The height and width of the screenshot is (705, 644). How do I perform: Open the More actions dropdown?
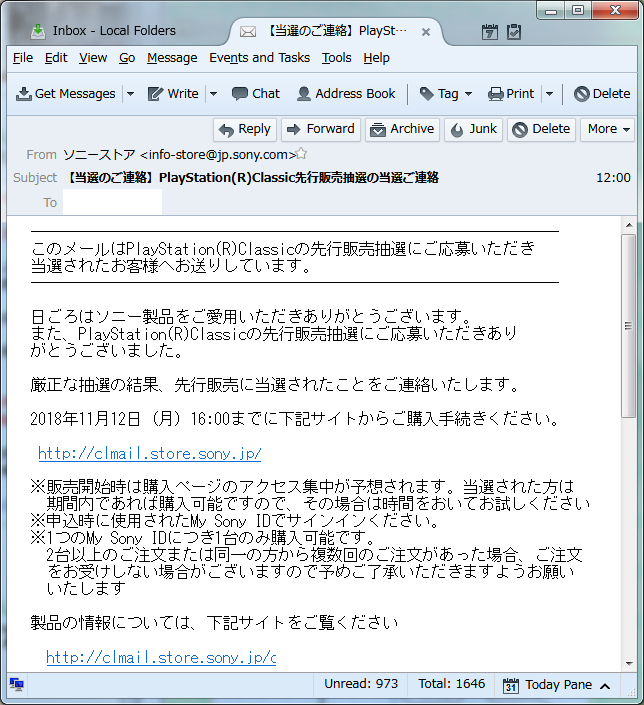[607, 129]
